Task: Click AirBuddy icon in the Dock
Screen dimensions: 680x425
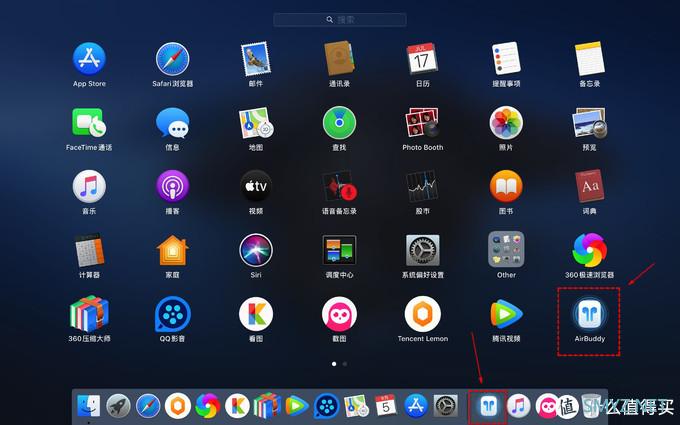Action: click(x=488, y=406)
